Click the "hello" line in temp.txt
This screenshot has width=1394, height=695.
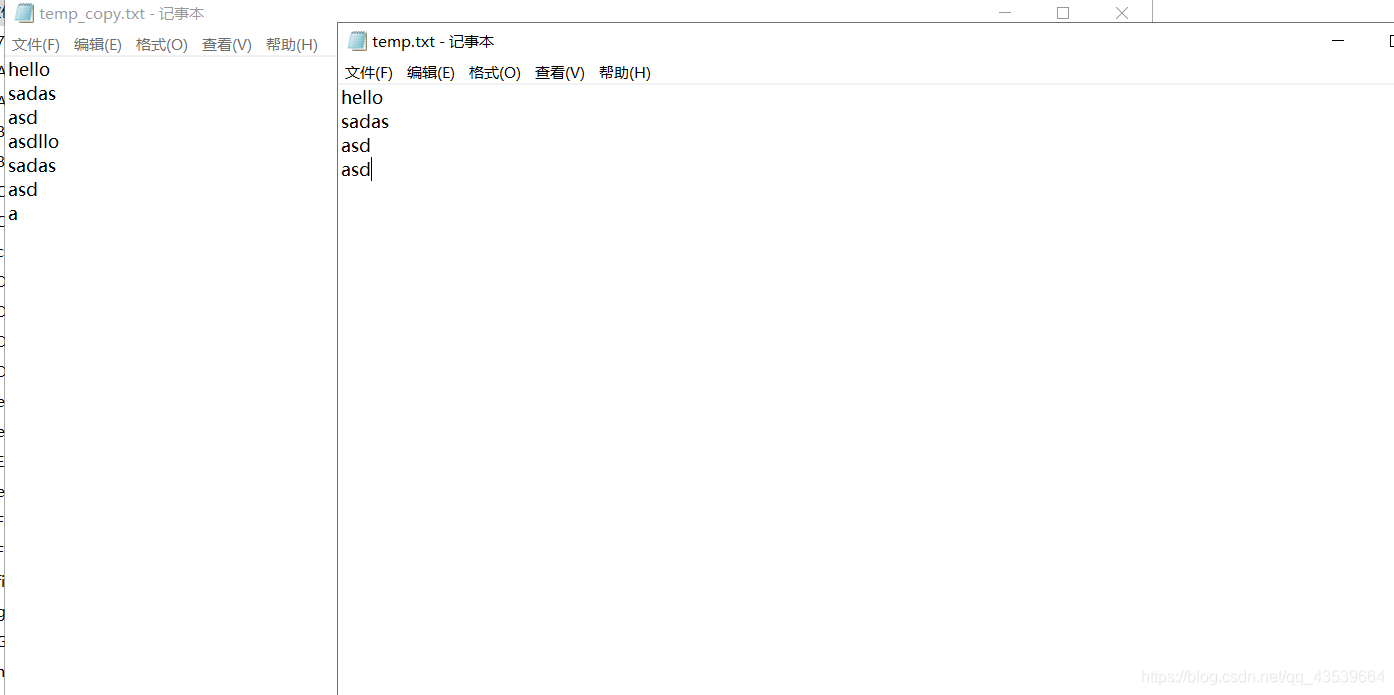click(362, 97)
